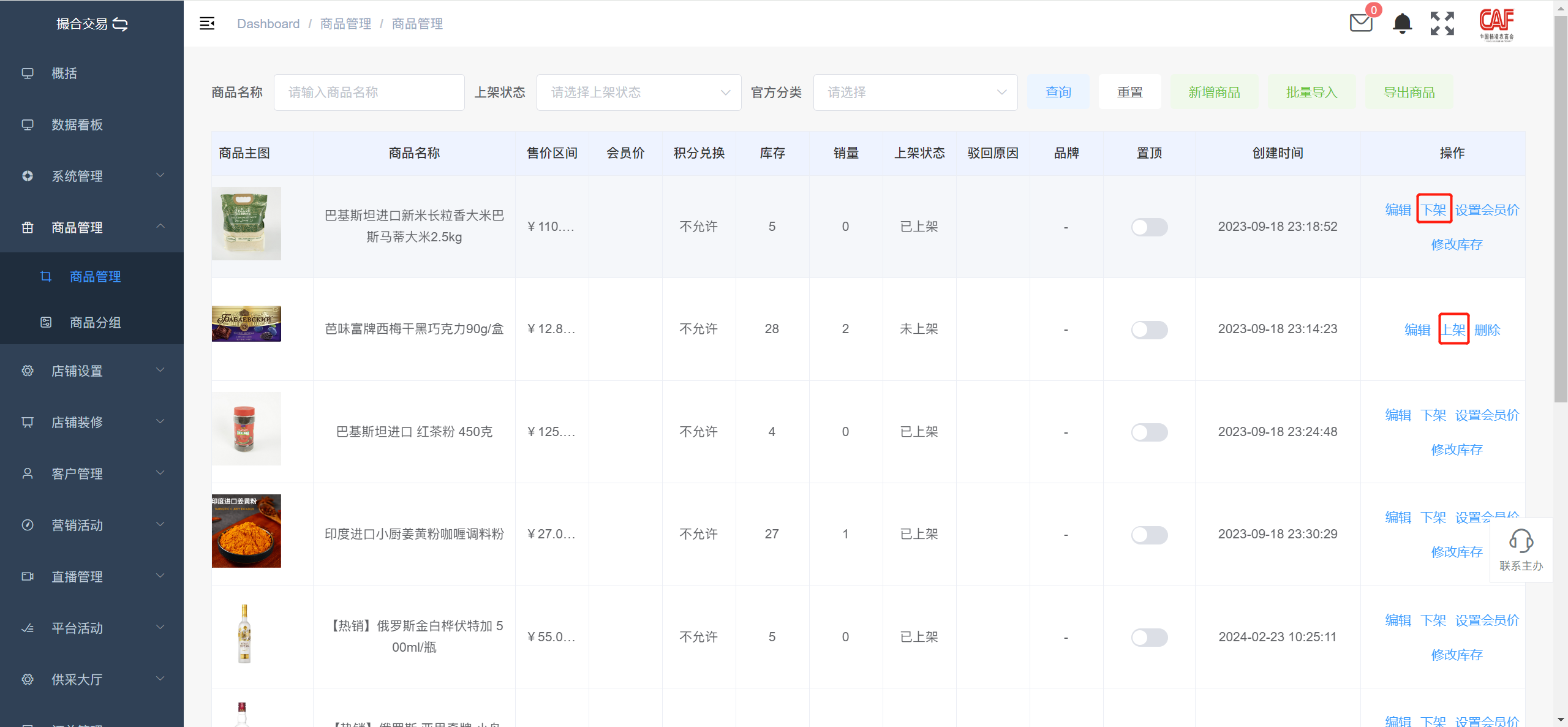Click the 撮合交易 switch arrows icon

coord(121,24)
